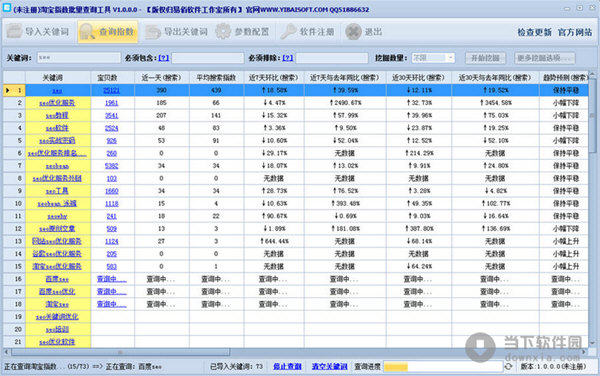Open the seo关键词优化 keyword link
The image size is (600, 376).
(57, 317)
